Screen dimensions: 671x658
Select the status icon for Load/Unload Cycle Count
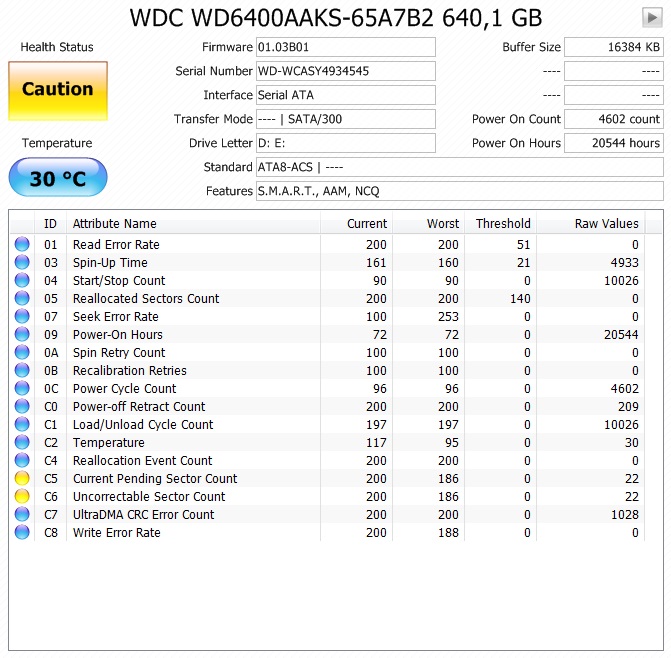[22, 424]
